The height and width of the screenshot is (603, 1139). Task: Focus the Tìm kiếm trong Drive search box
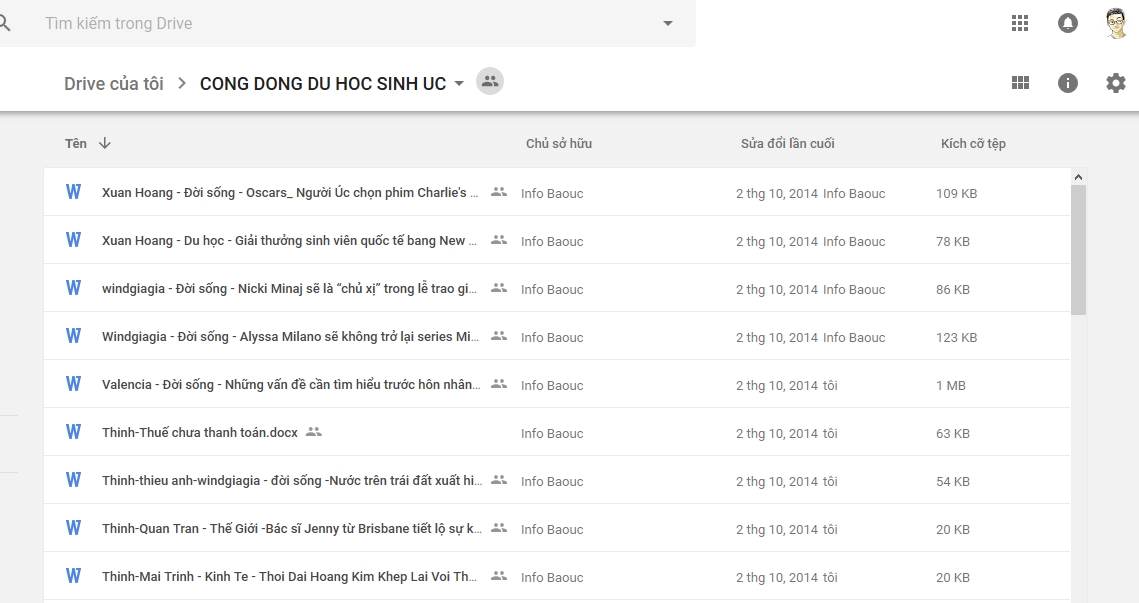click(349, 23)
